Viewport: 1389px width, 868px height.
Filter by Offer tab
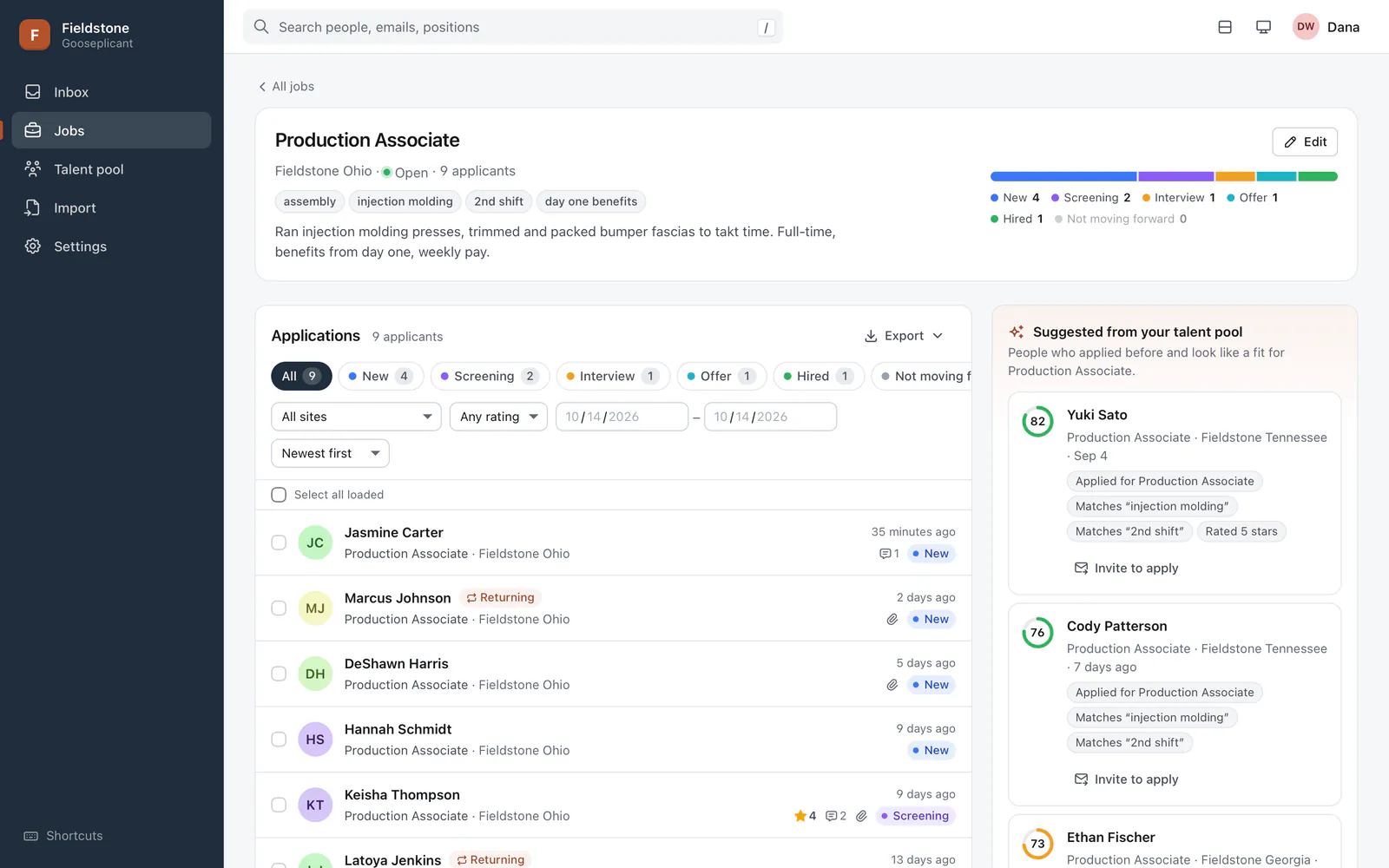coord(721,376)
